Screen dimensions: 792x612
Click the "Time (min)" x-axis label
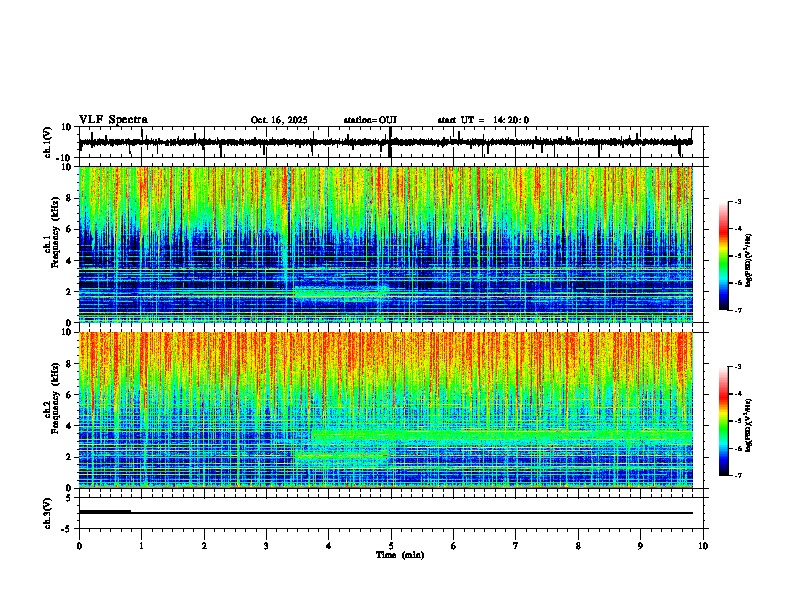400,555
